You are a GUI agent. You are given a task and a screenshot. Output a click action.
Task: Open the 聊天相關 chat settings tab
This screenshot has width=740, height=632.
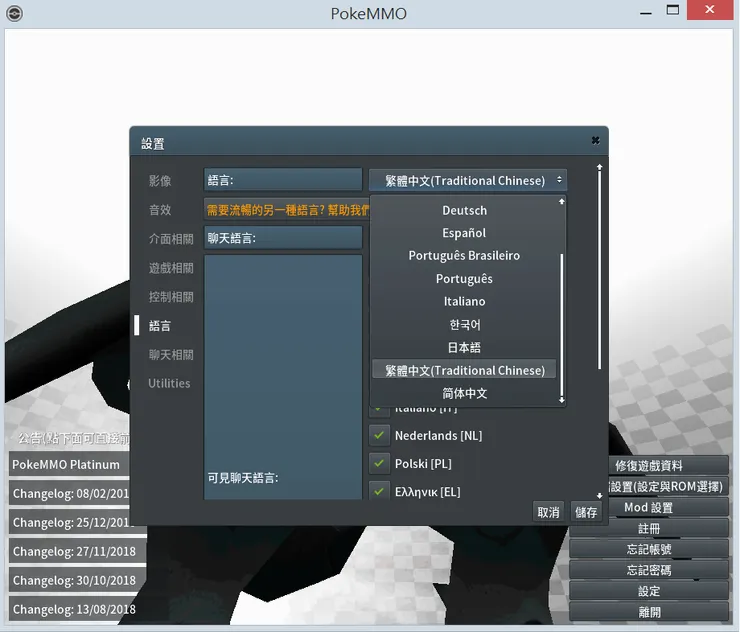click(x=171, y=355)
